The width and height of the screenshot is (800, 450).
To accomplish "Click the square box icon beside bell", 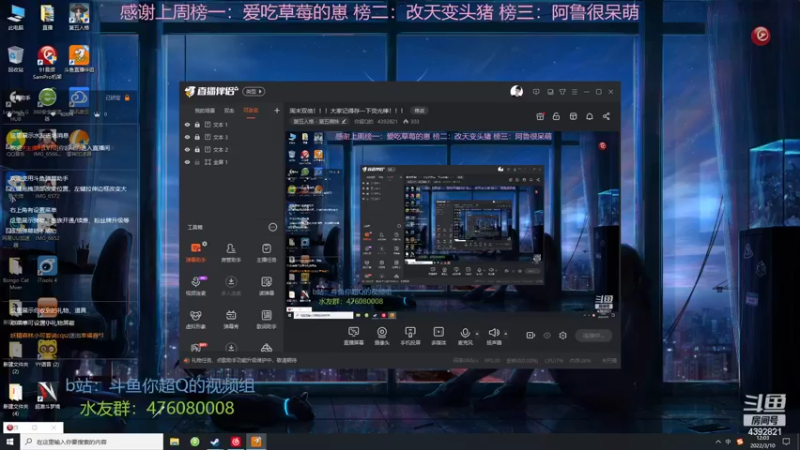I will point(573,116).
